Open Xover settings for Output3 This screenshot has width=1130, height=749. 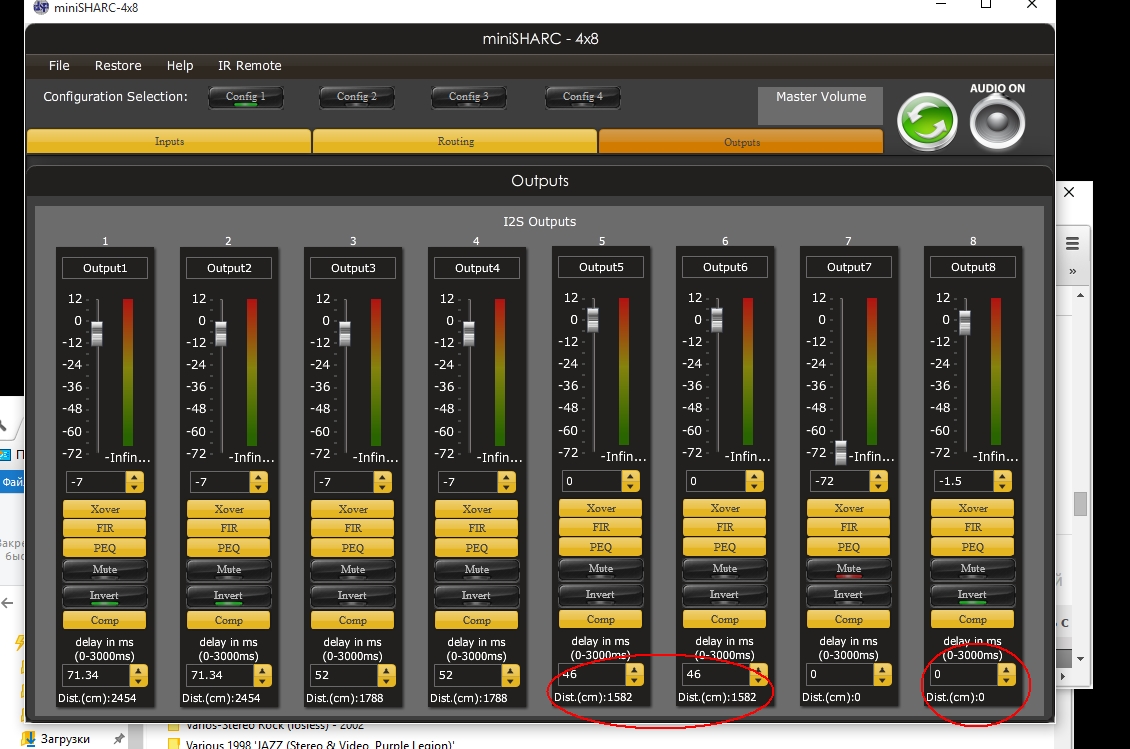tap(352, 509)
